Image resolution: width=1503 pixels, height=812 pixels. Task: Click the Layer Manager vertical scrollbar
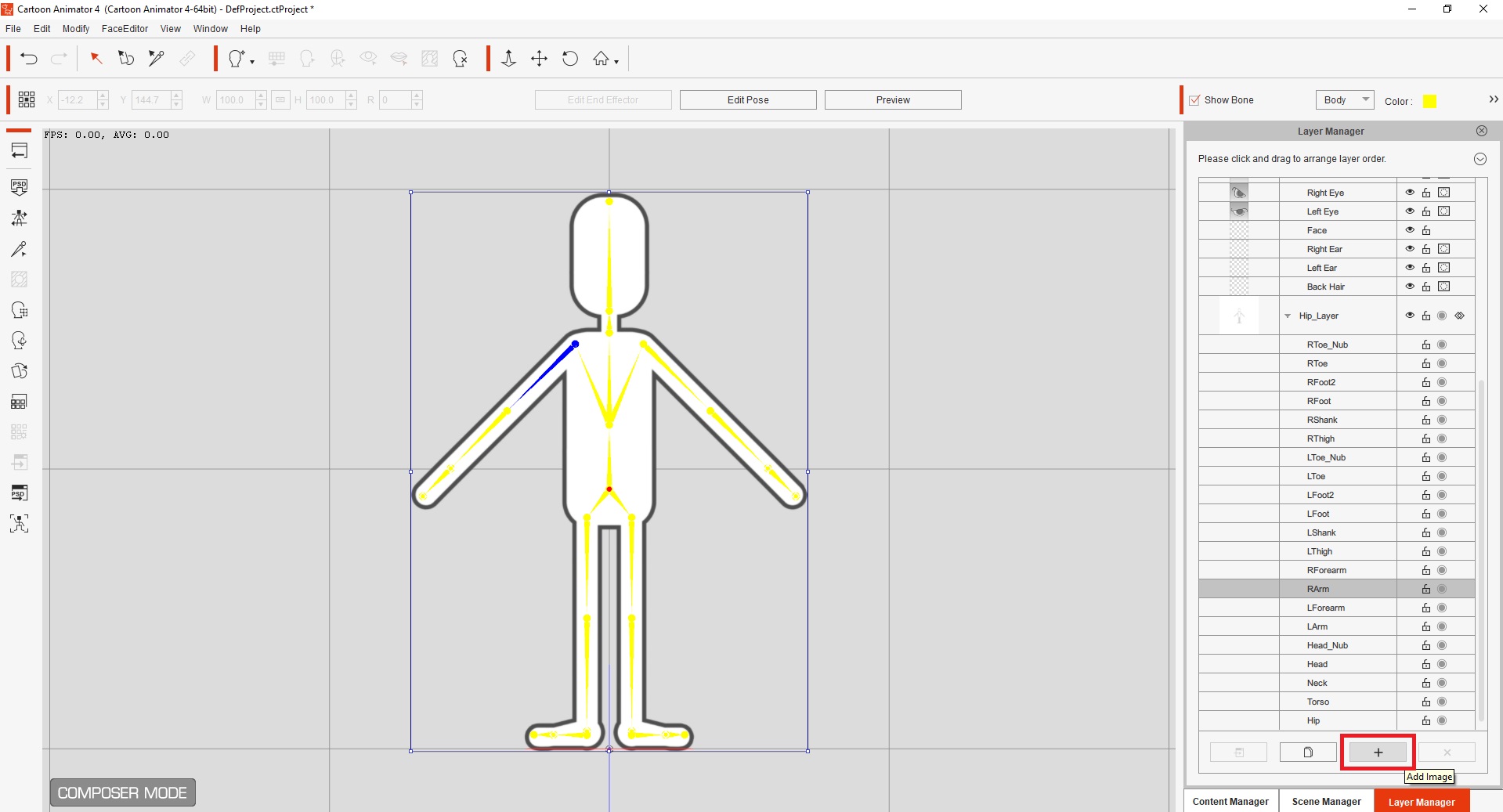click(x=1481, y=550)
